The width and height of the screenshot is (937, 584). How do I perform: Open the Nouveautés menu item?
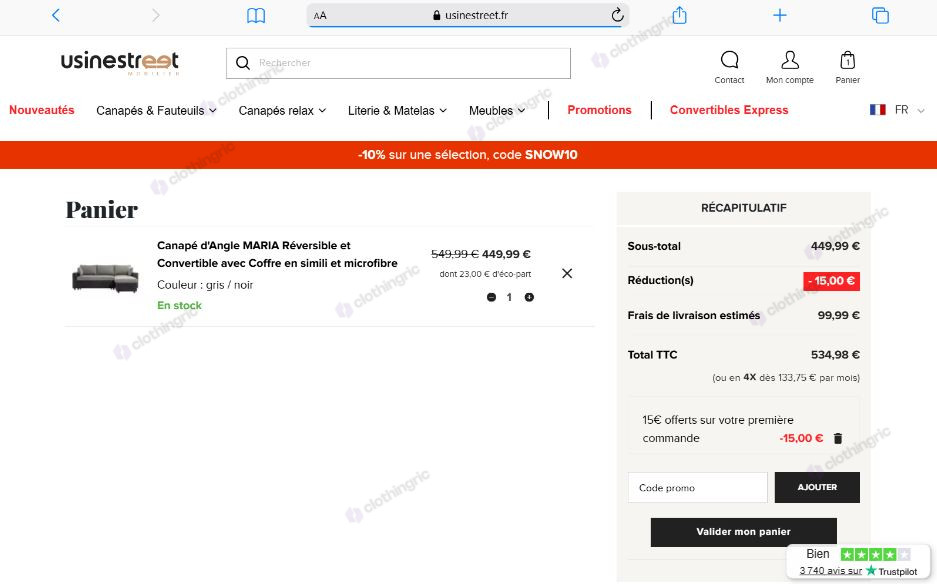42,110
